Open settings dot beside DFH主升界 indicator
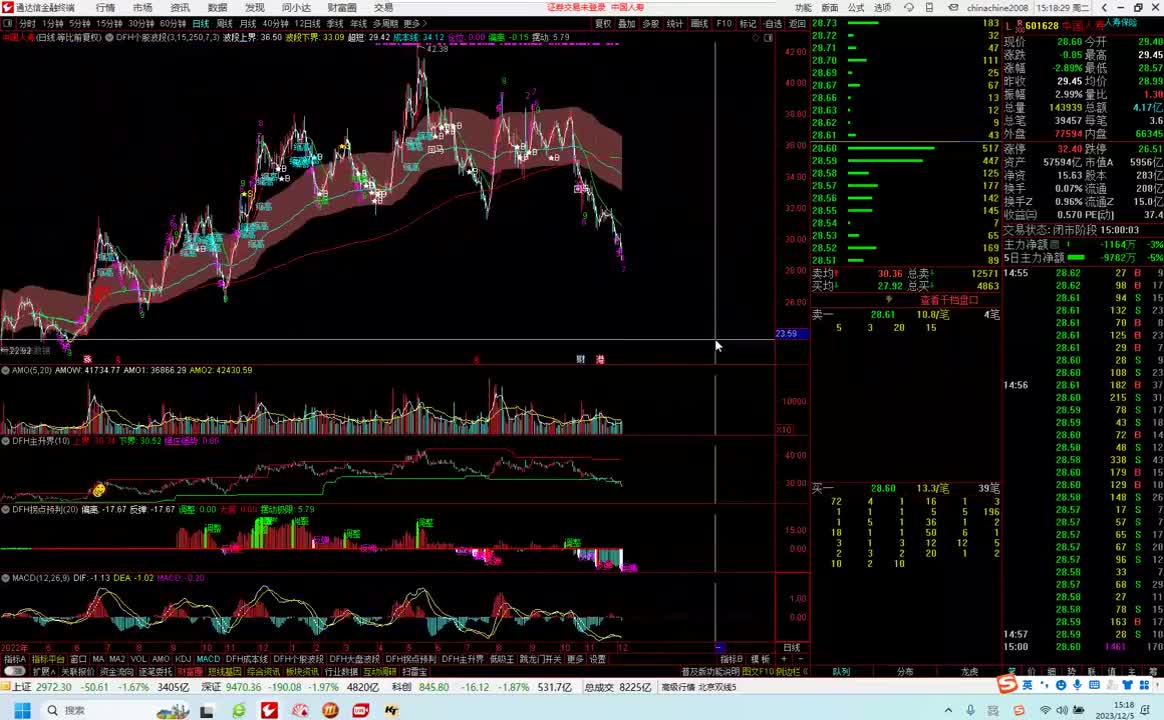The height and width of the screenshot is (720, 1164). (x=6, y=441)
